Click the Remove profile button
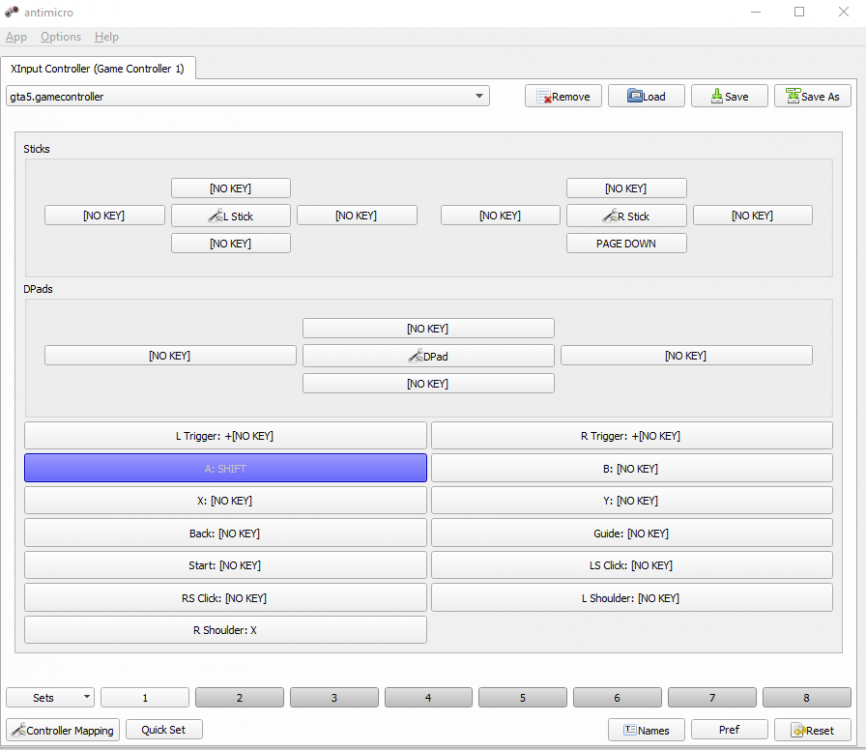Image resolution: width=866 pixels, height=750 pixels. click(563, 96)
